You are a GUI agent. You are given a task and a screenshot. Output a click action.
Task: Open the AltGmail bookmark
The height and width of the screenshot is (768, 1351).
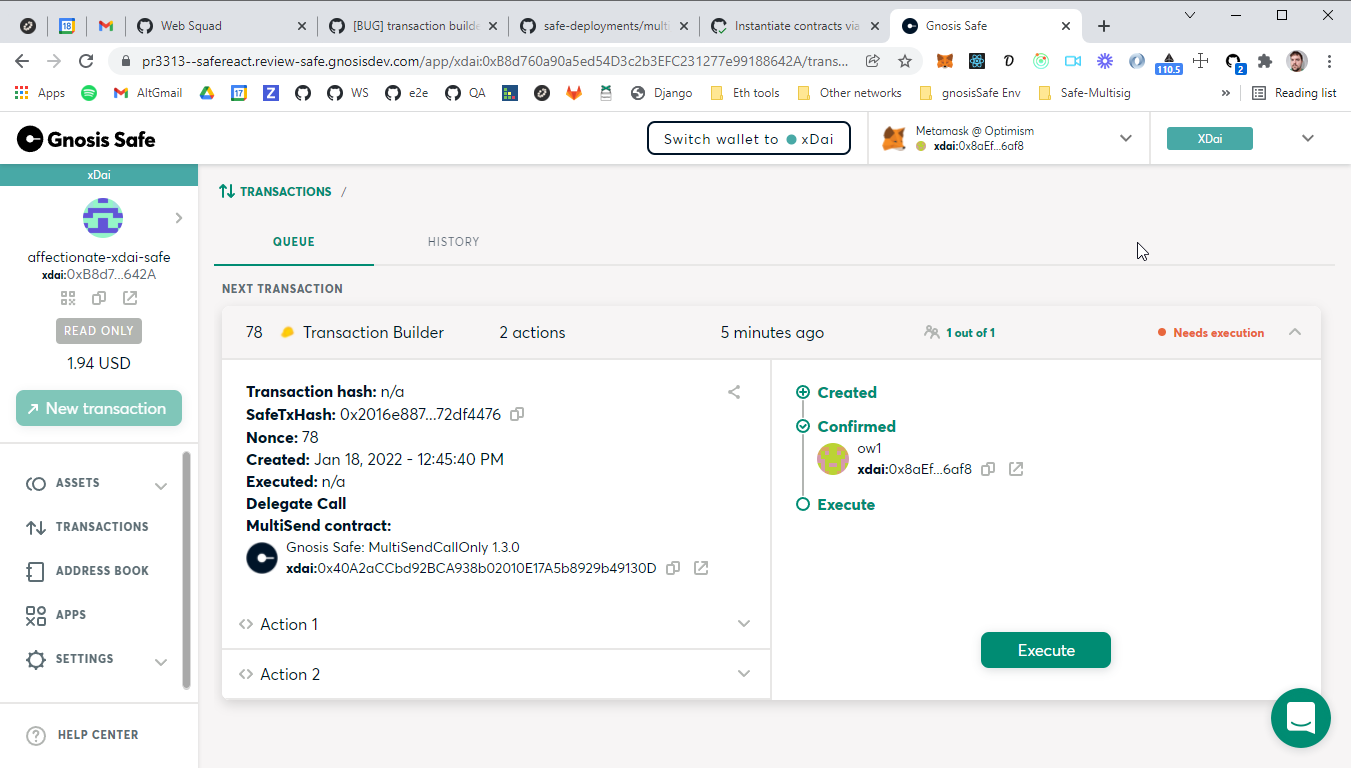[x=148, y=93]
